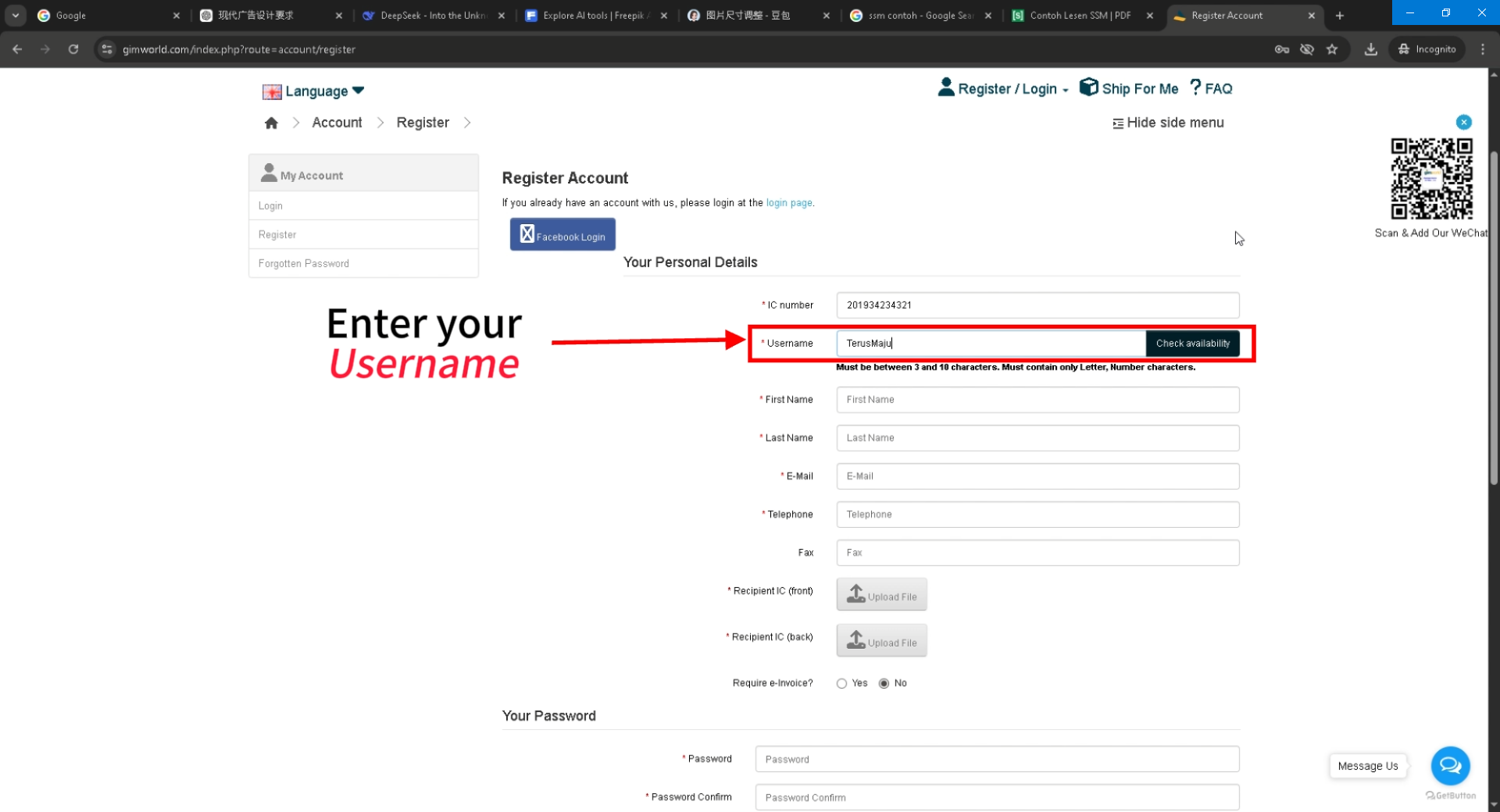1500x812 pixels.
Task: Click the password manager key icon
Action: pyautogui.click(x=1282, y=48)
